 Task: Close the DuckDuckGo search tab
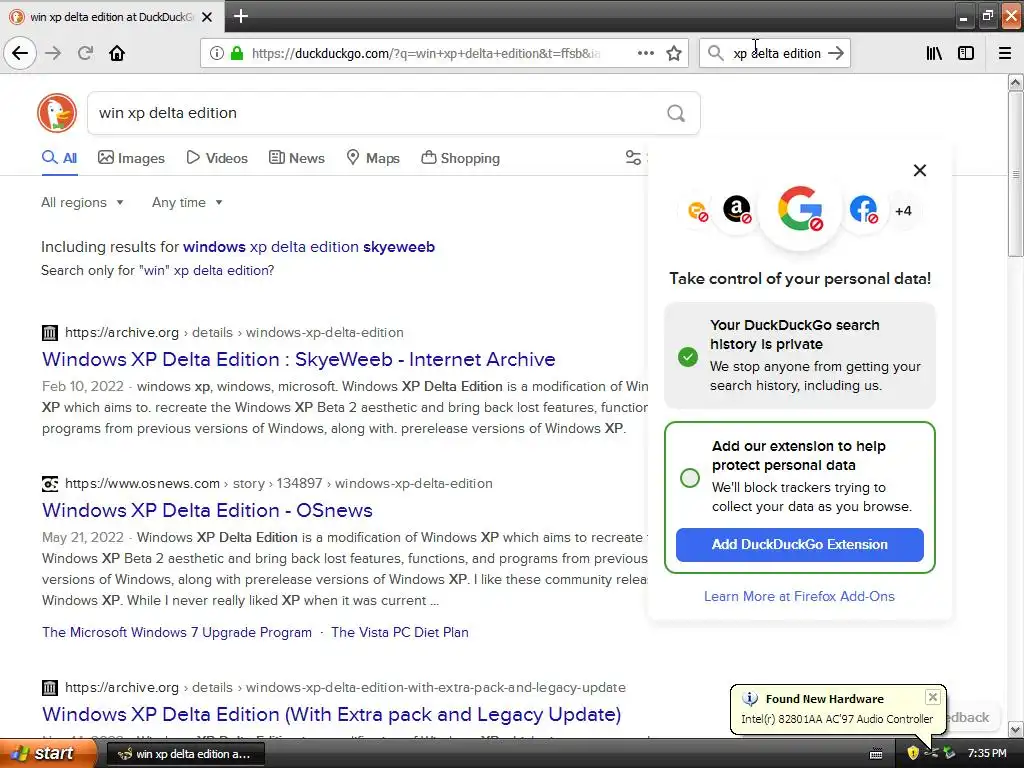(x=207, y=17)
